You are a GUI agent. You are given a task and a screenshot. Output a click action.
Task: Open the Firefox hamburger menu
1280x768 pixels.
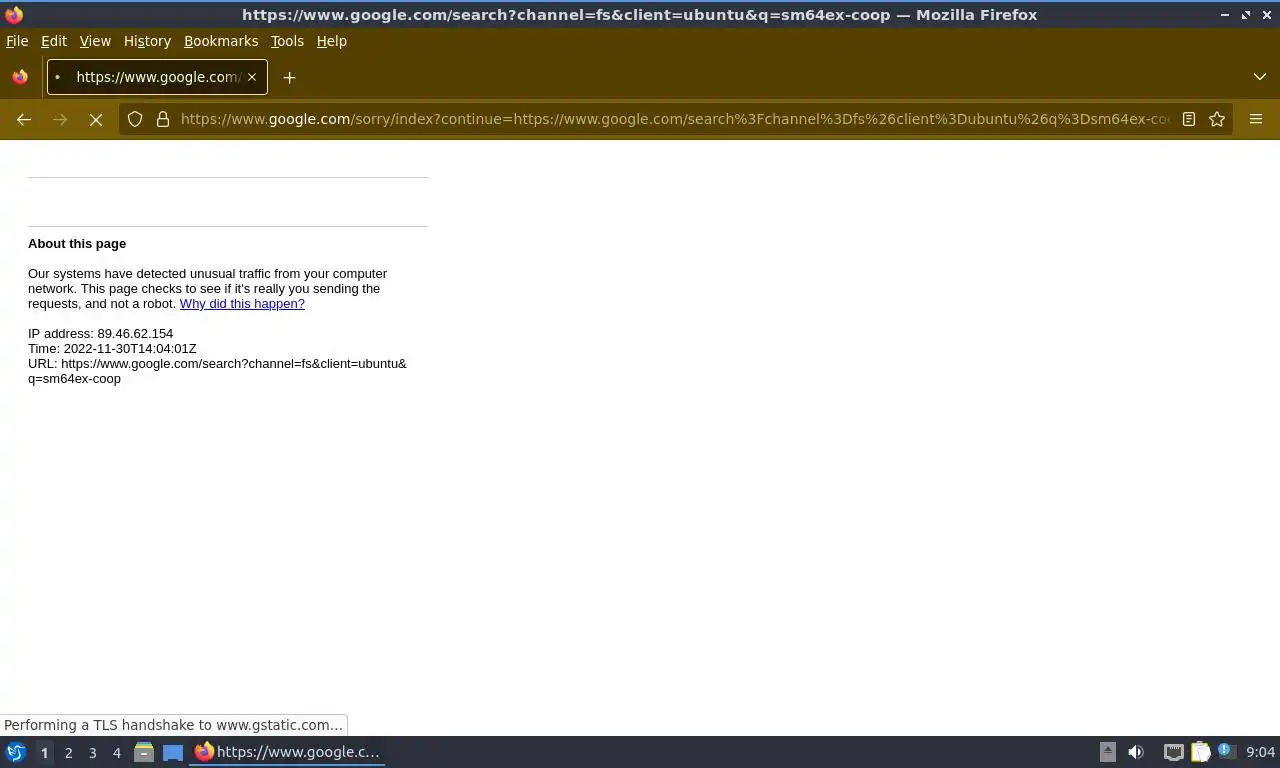[1256, 119]
